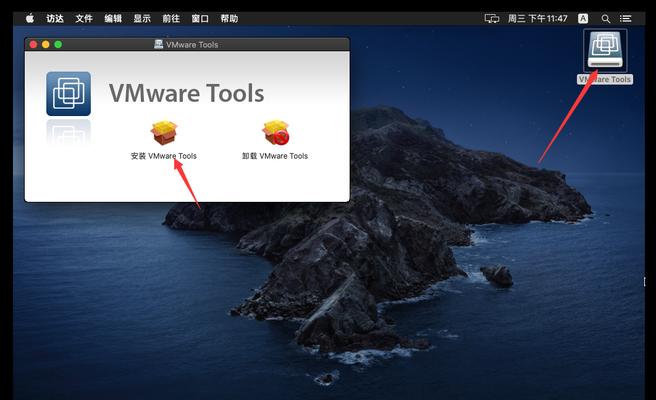Open the 文件 menu
The height and width of the screenshot is (400, 656).
click(x=84, y=18)
